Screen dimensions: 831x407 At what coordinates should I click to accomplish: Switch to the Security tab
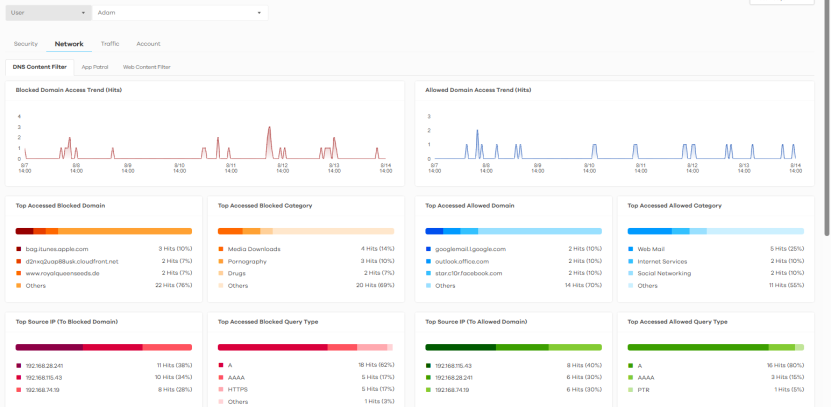(x=26, y=44)
